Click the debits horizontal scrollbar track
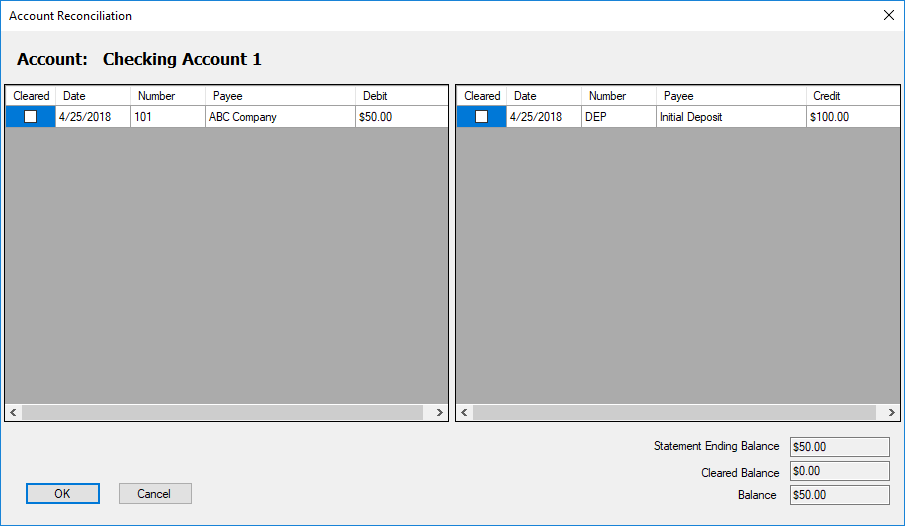Image resolution: width=905 pixels, height=526 pixels. point(226,412)
